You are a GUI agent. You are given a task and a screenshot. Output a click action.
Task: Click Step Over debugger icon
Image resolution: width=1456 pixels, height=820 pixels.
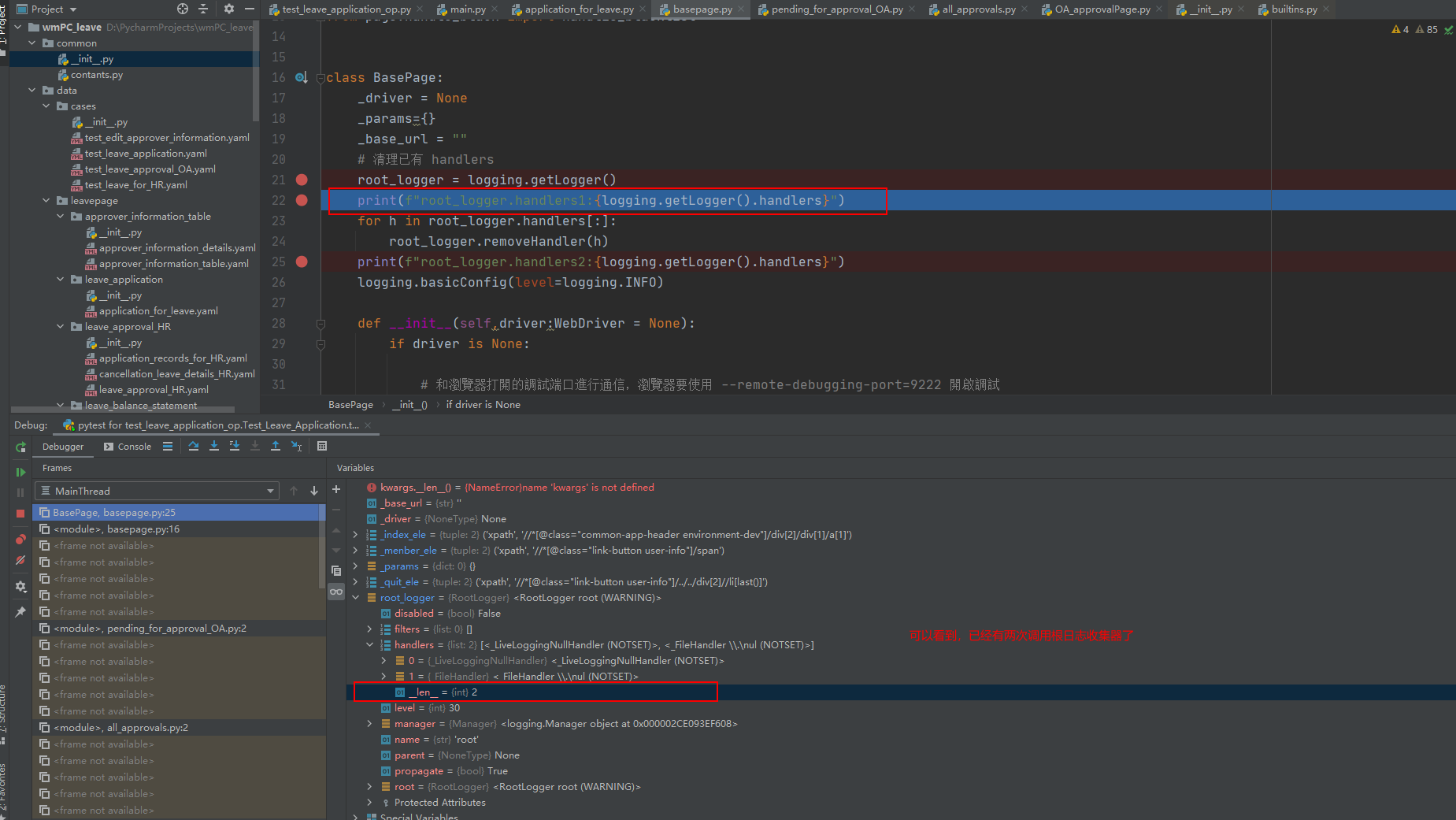[194, 446]
